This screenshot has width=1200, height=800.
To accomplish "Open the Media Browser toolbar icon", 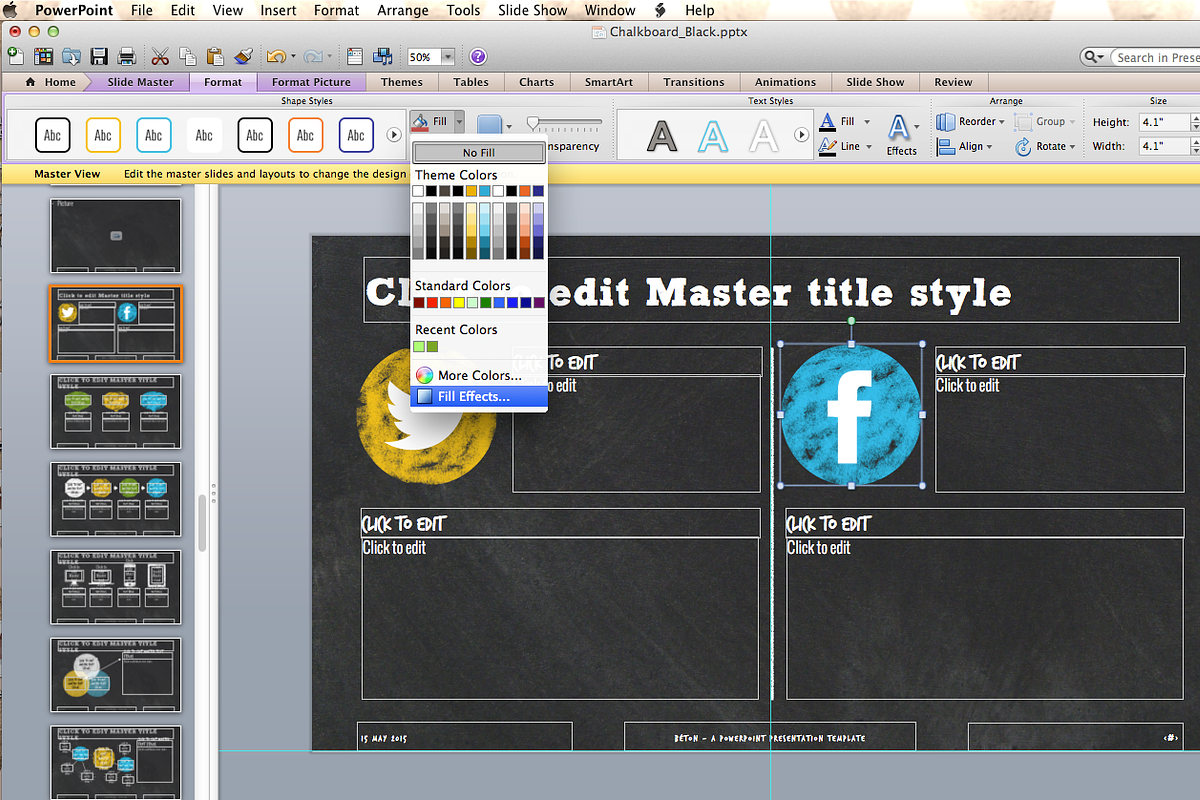I will click(x=382, y=57).
